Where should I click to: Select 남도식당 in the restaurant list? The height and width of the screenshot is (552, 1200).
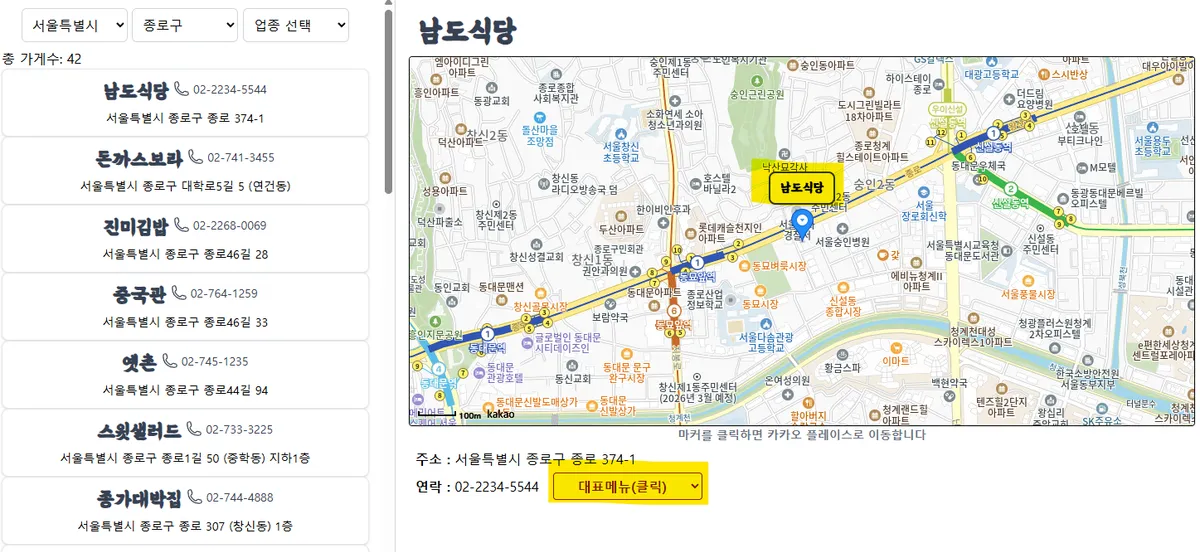click(x=186, y=102)
